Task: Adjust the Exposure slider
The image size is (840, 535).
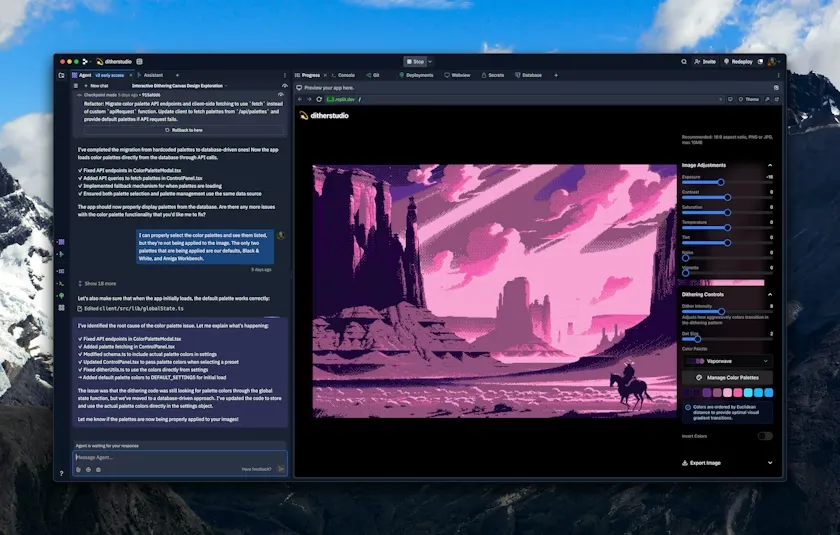Action: tap(720, 182)
